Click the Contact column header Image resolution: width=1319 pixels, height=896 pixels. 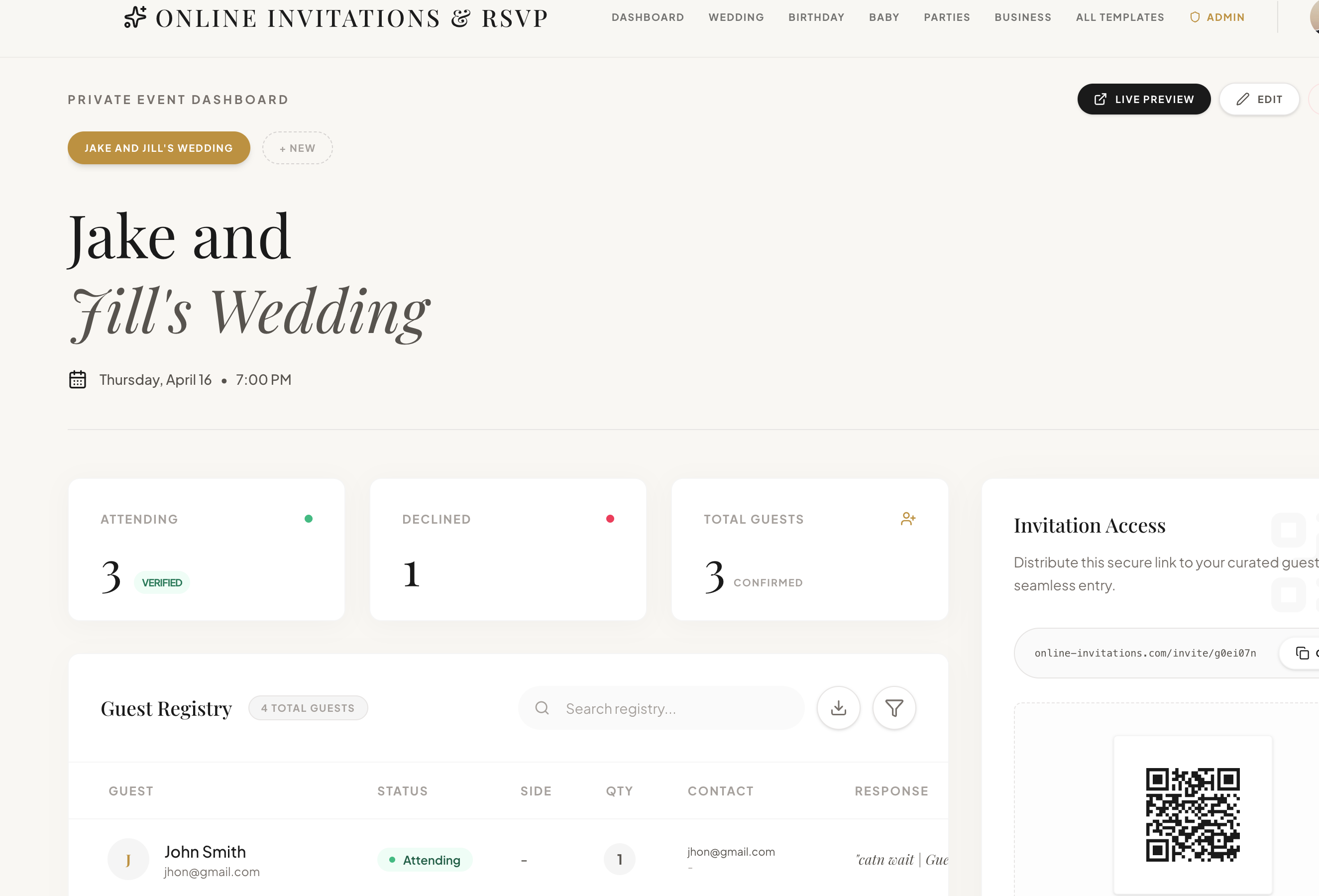721,791
